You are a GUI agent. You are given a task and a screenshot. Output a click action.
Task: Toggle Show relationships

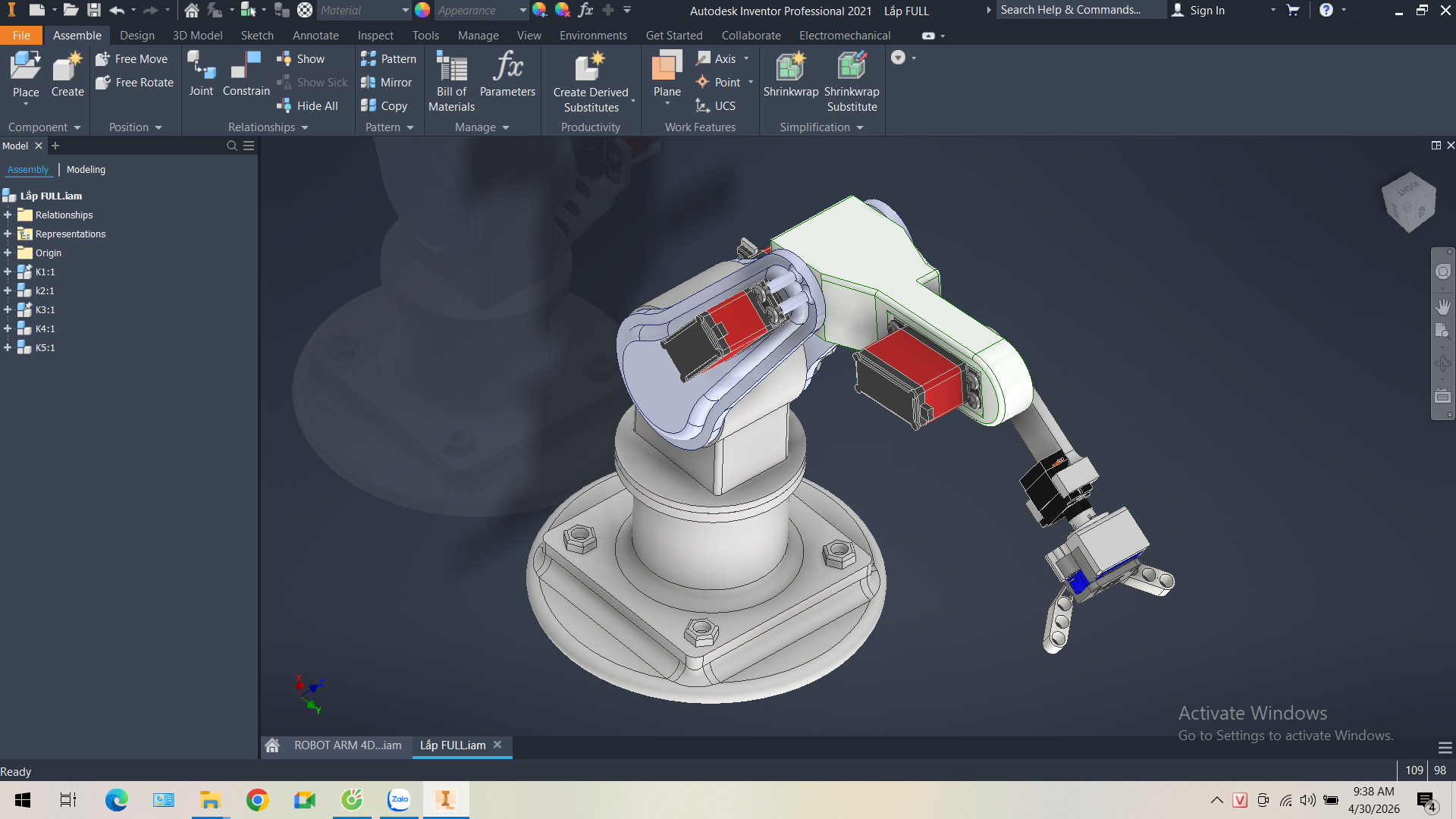click(301, 58)
